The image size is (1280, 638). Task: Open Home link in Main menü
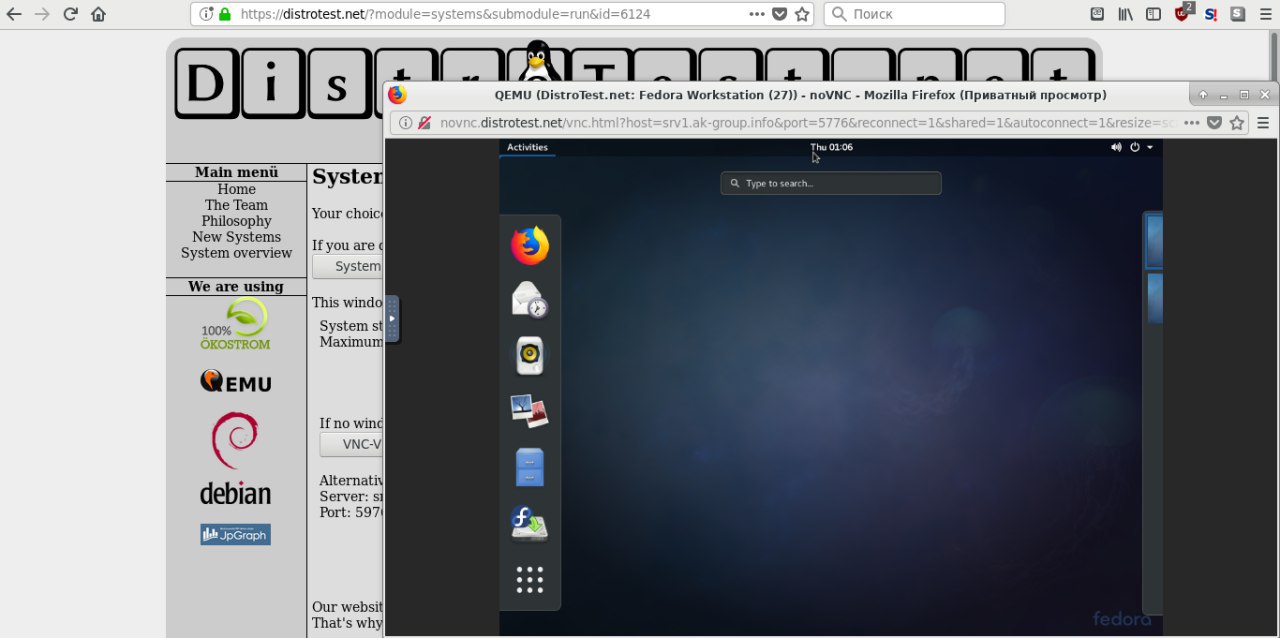coord(237,189)
